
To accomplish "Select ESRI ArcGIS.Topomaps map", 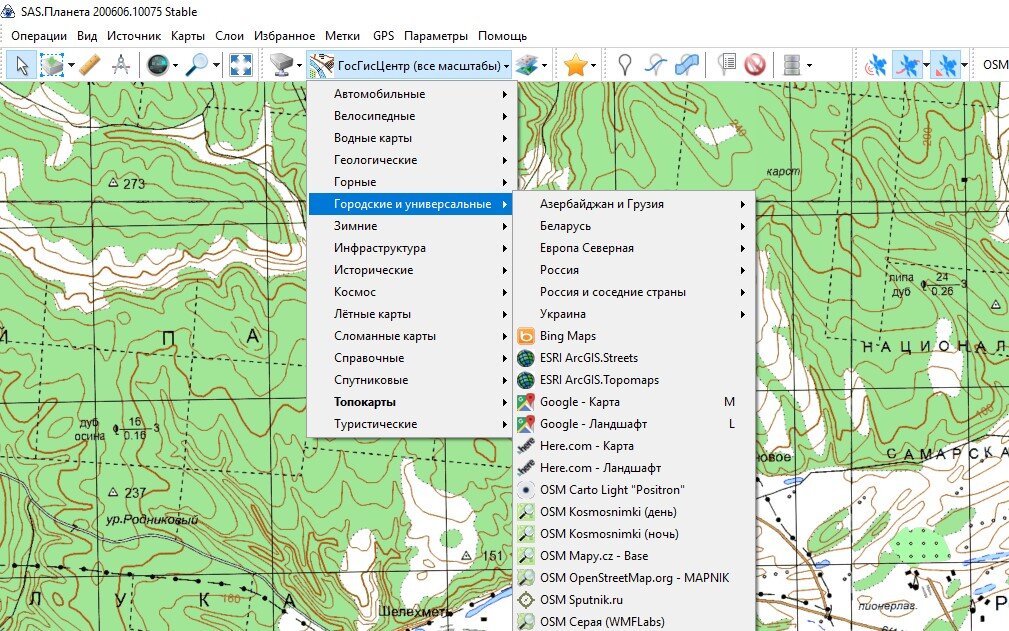I will (x=634, y=380).
